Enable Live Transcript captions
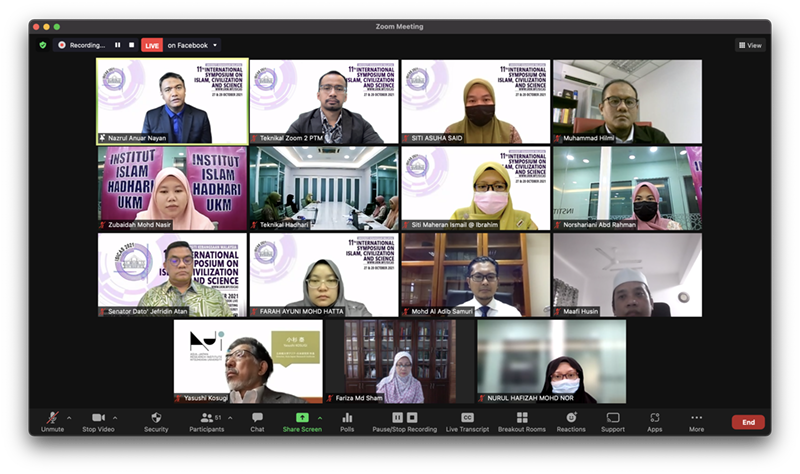The height and width of the screenshot is (474, 800). [x=466, y=417]
